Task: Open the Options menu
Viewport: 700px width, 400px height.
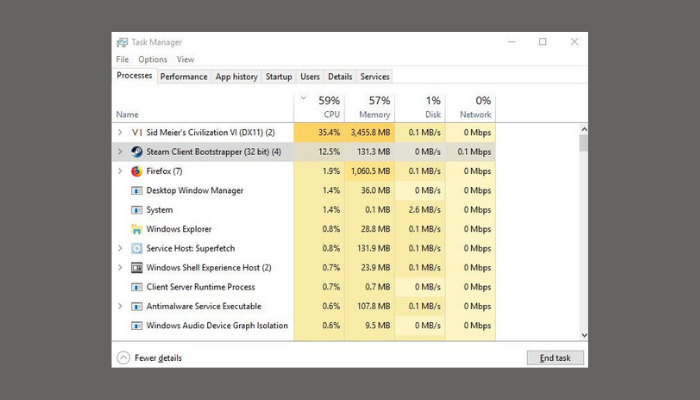Action: pos(153,59)
